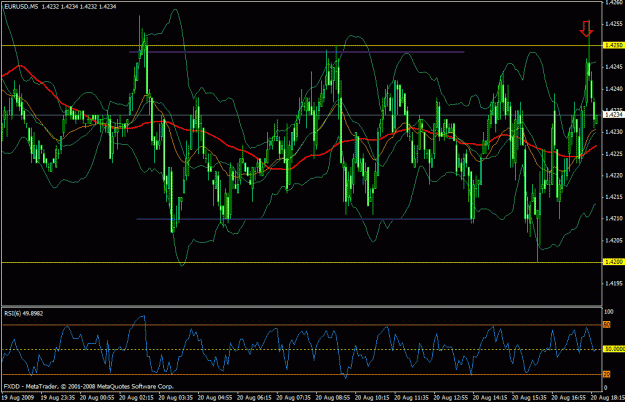Click the 20 Aug 12:55 time label
The image size is (625, 402).
pos(451,397)
